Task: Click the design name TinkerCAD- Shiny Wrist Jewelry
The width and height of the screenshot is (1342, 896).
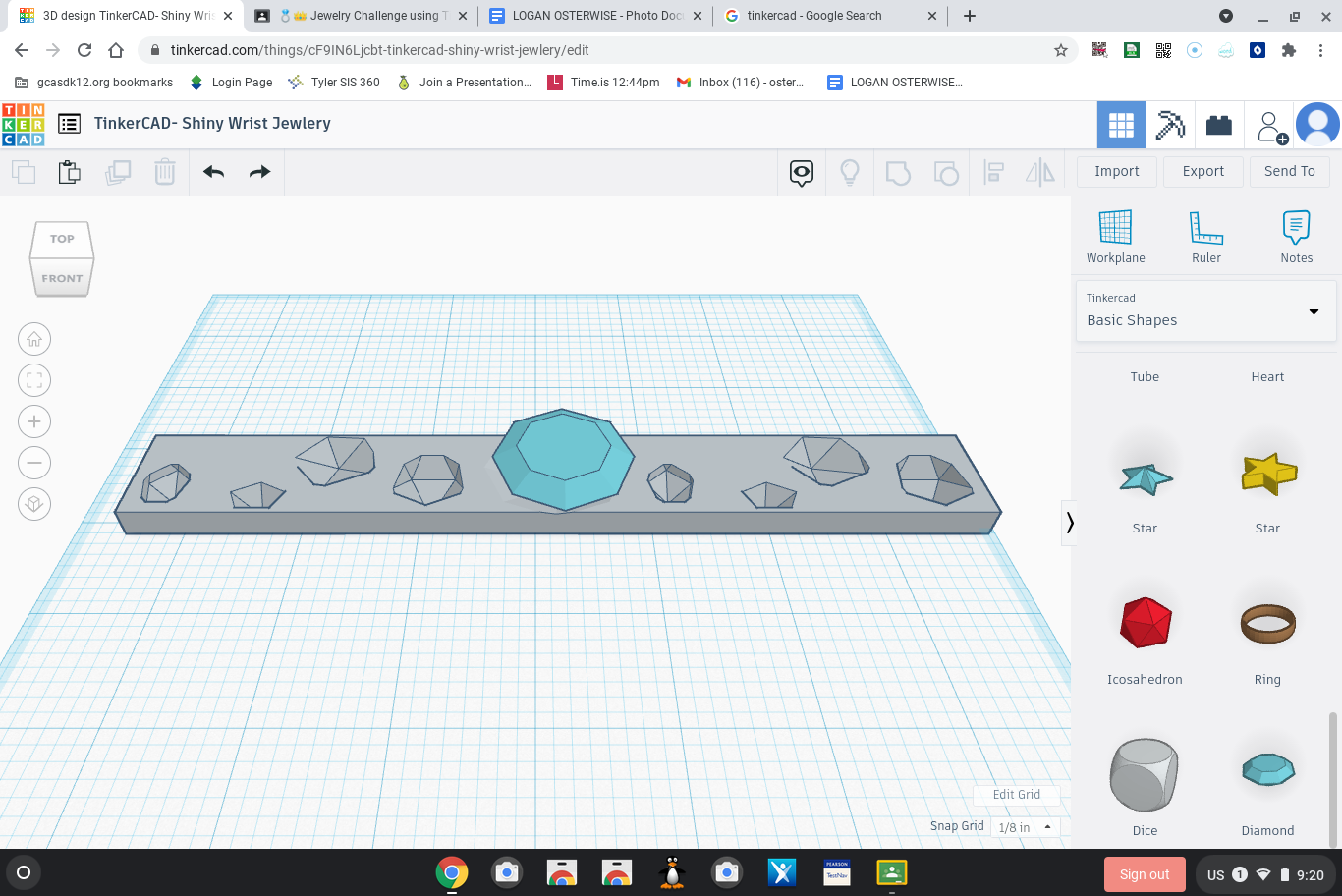Action: tap(212, 124)
